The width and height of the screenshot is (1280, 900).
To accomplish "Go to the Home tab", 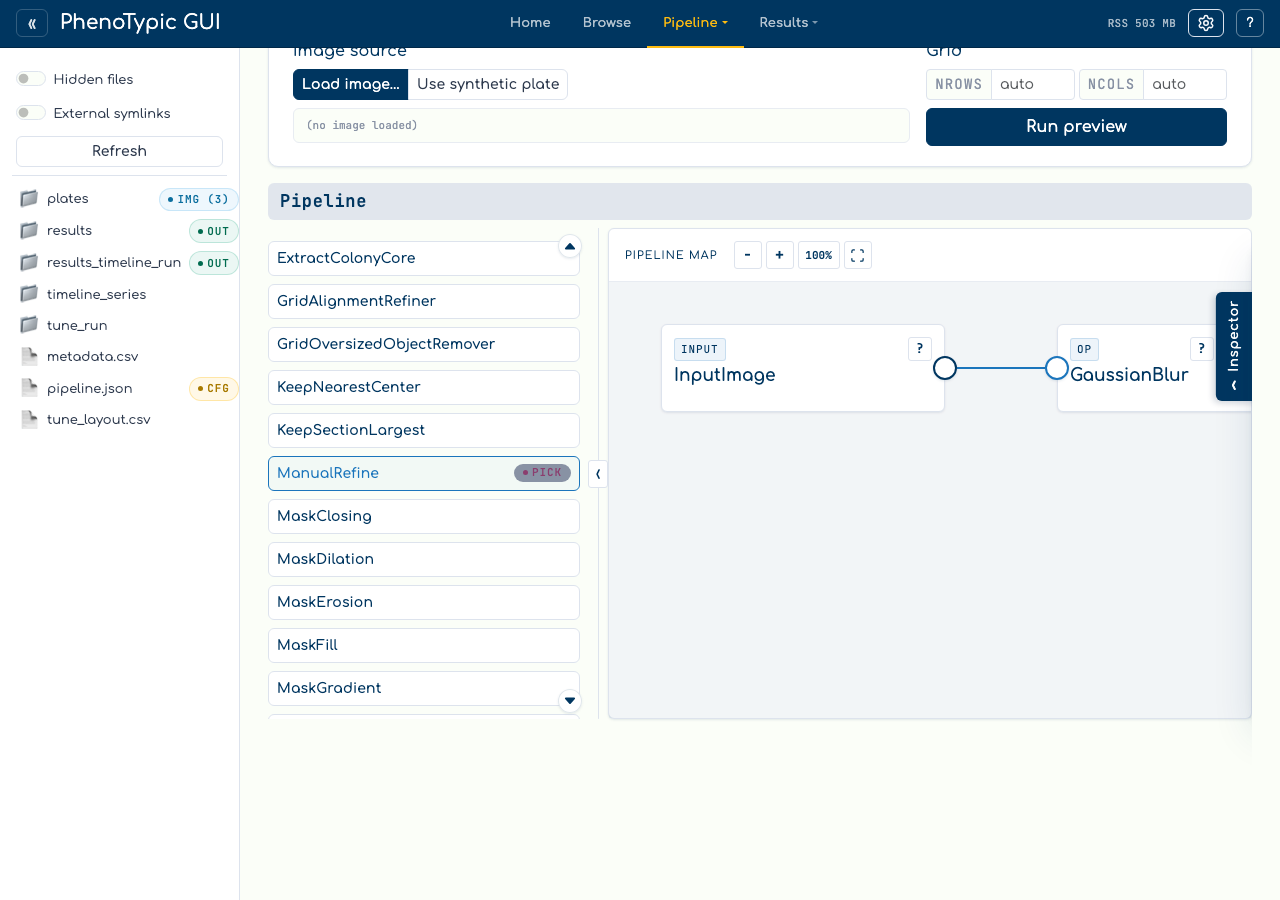I will coord(530,23).
